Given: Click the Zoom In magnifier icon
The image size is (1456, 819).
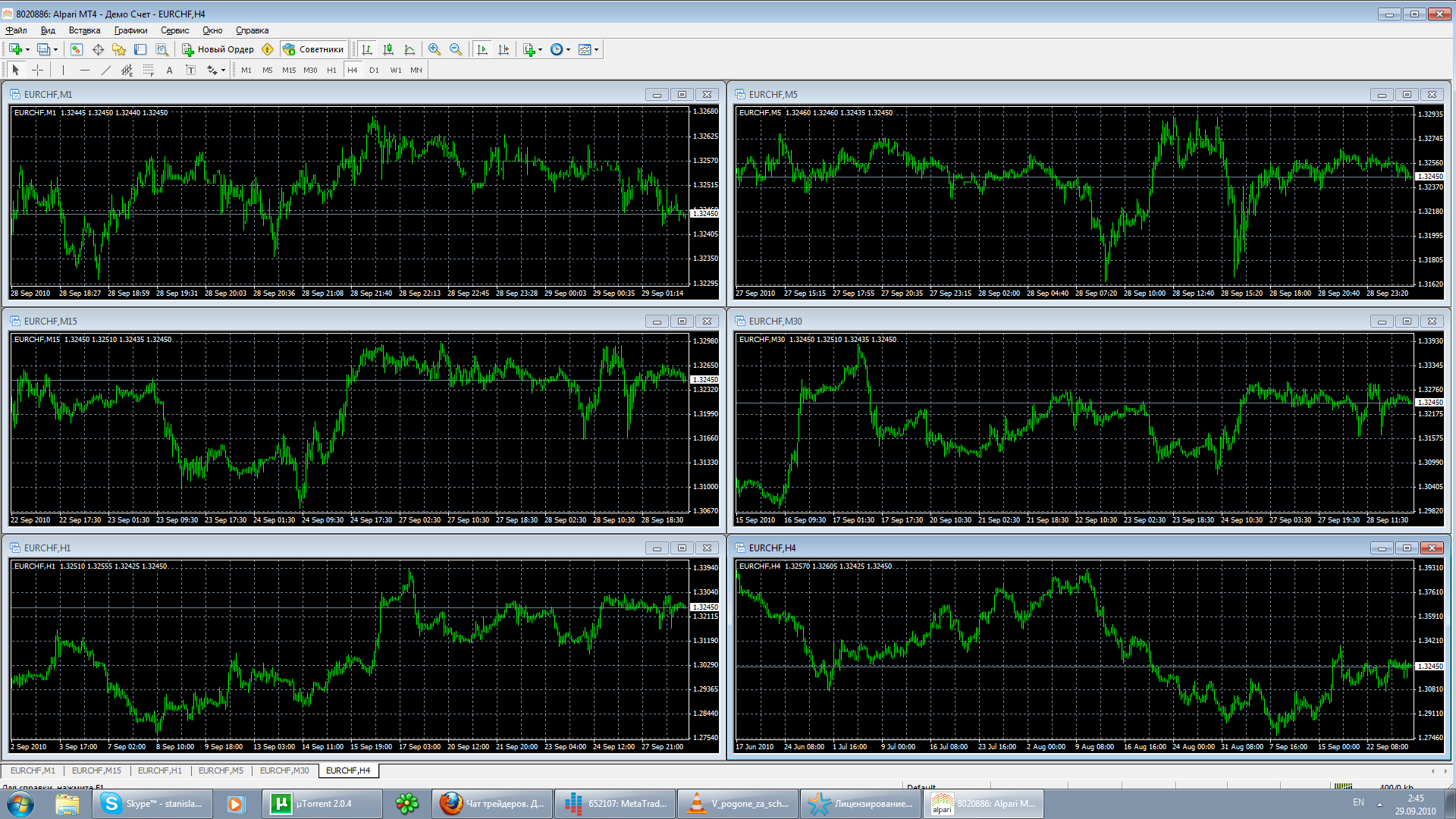Looking at the screenshot, I should coord(434,49).
